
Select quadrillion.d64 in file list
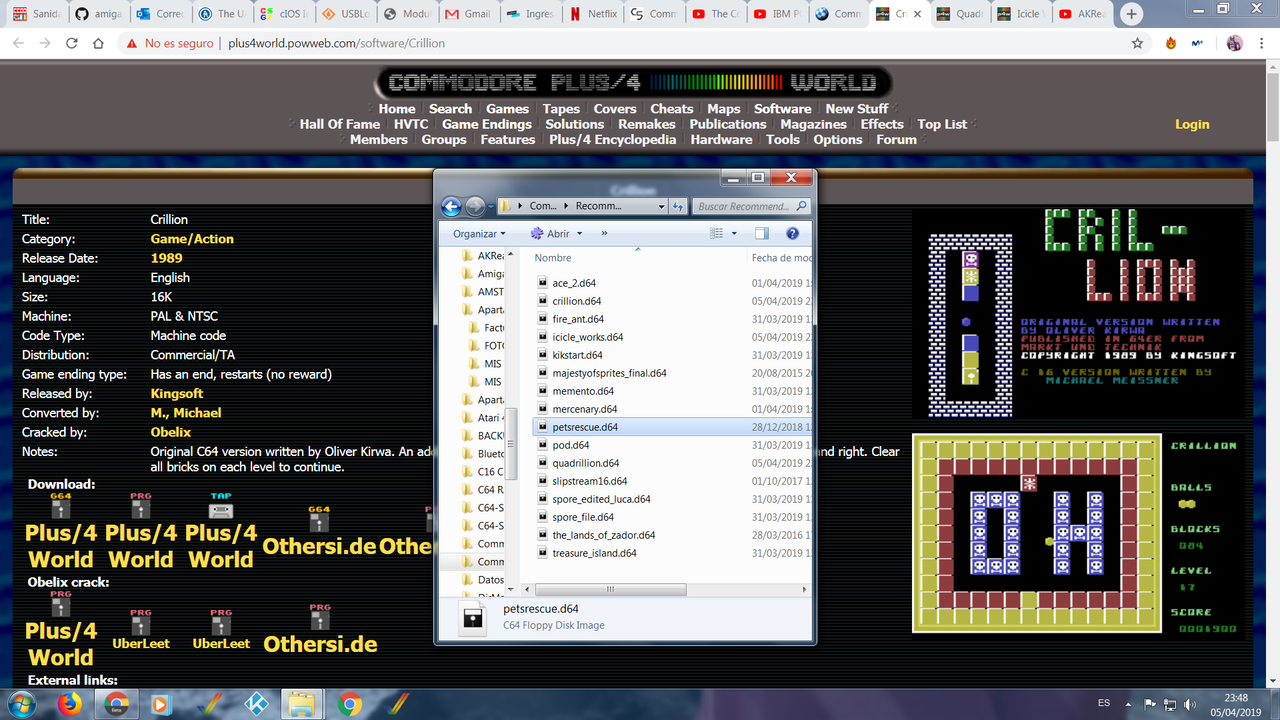585,463
